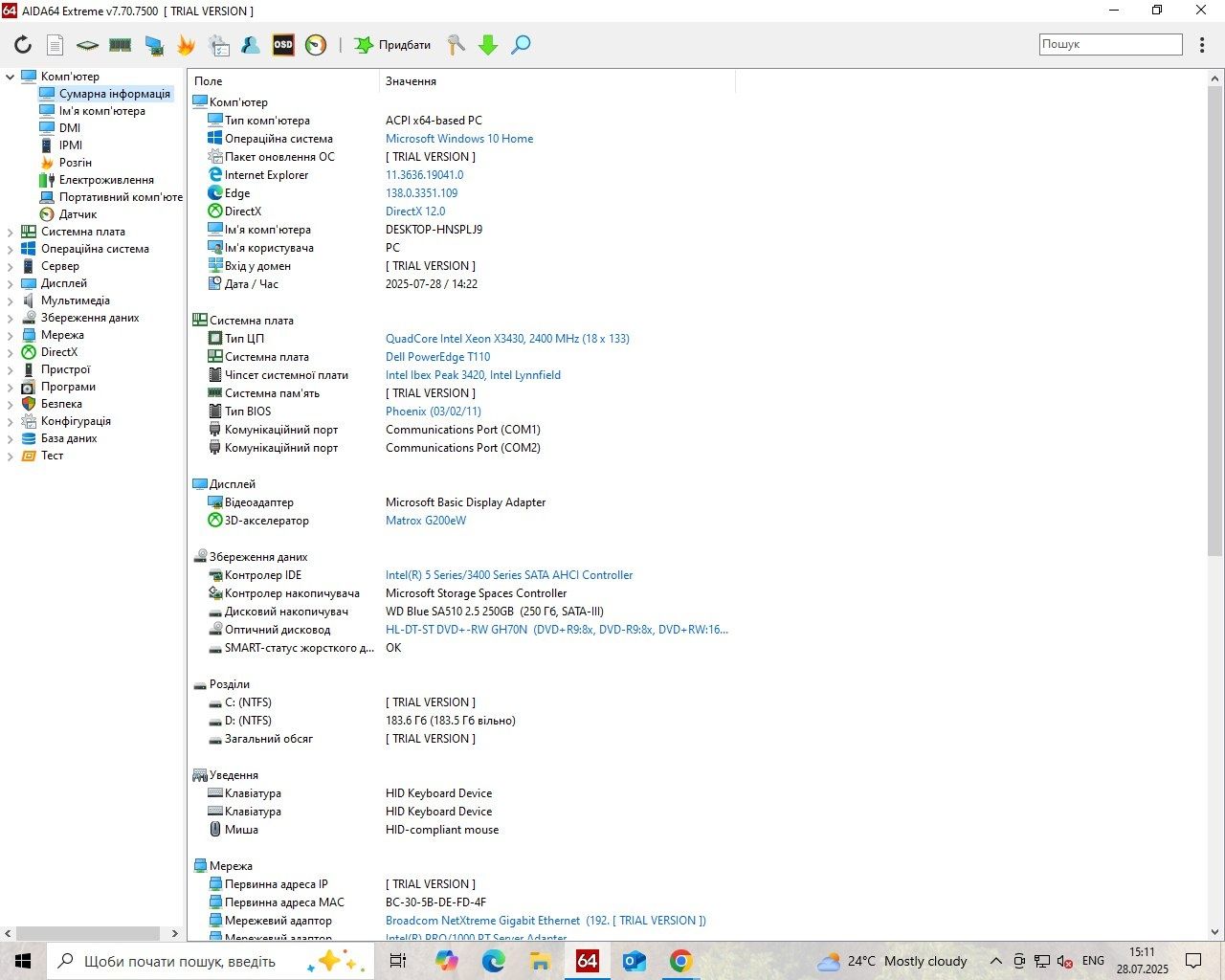Open Outlook from the taskbar
Viewport: 1225px width, 980px height.
point(634,961)
